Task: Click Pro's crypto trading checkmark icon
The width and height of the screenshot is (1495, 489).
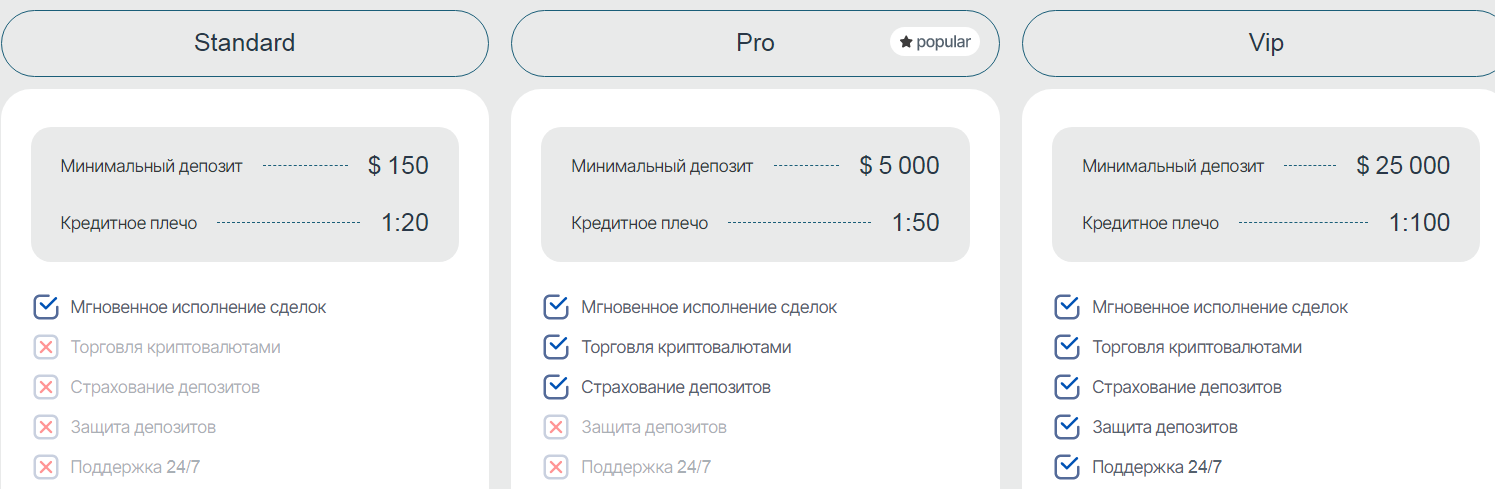Action: point(556,347)
